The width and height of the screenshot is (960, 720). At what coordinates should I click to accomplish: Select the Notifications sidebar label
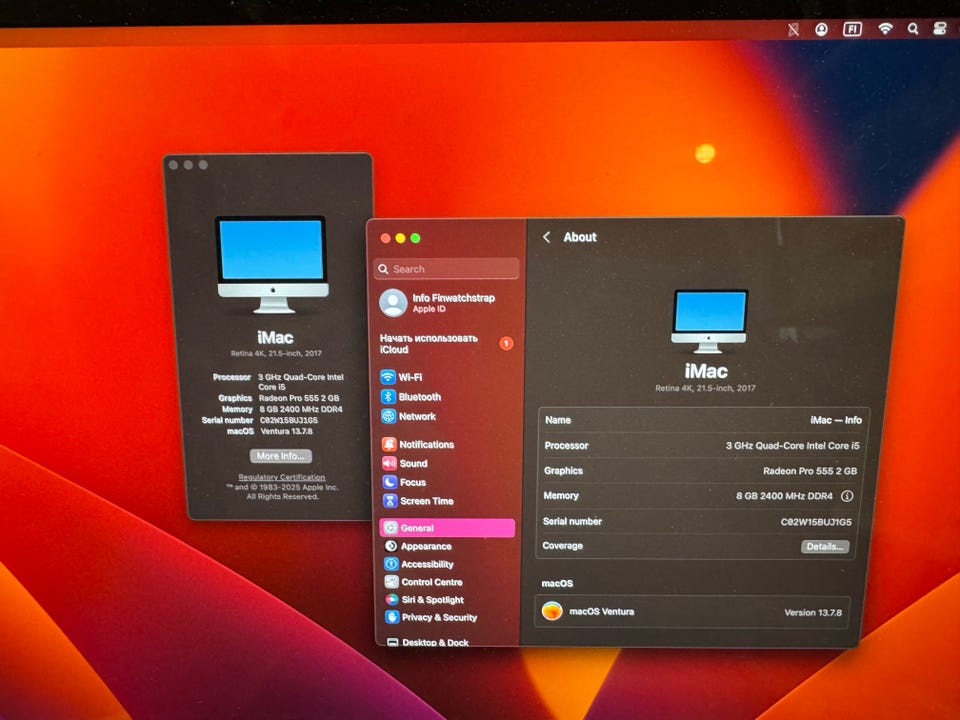pos(427,444)
